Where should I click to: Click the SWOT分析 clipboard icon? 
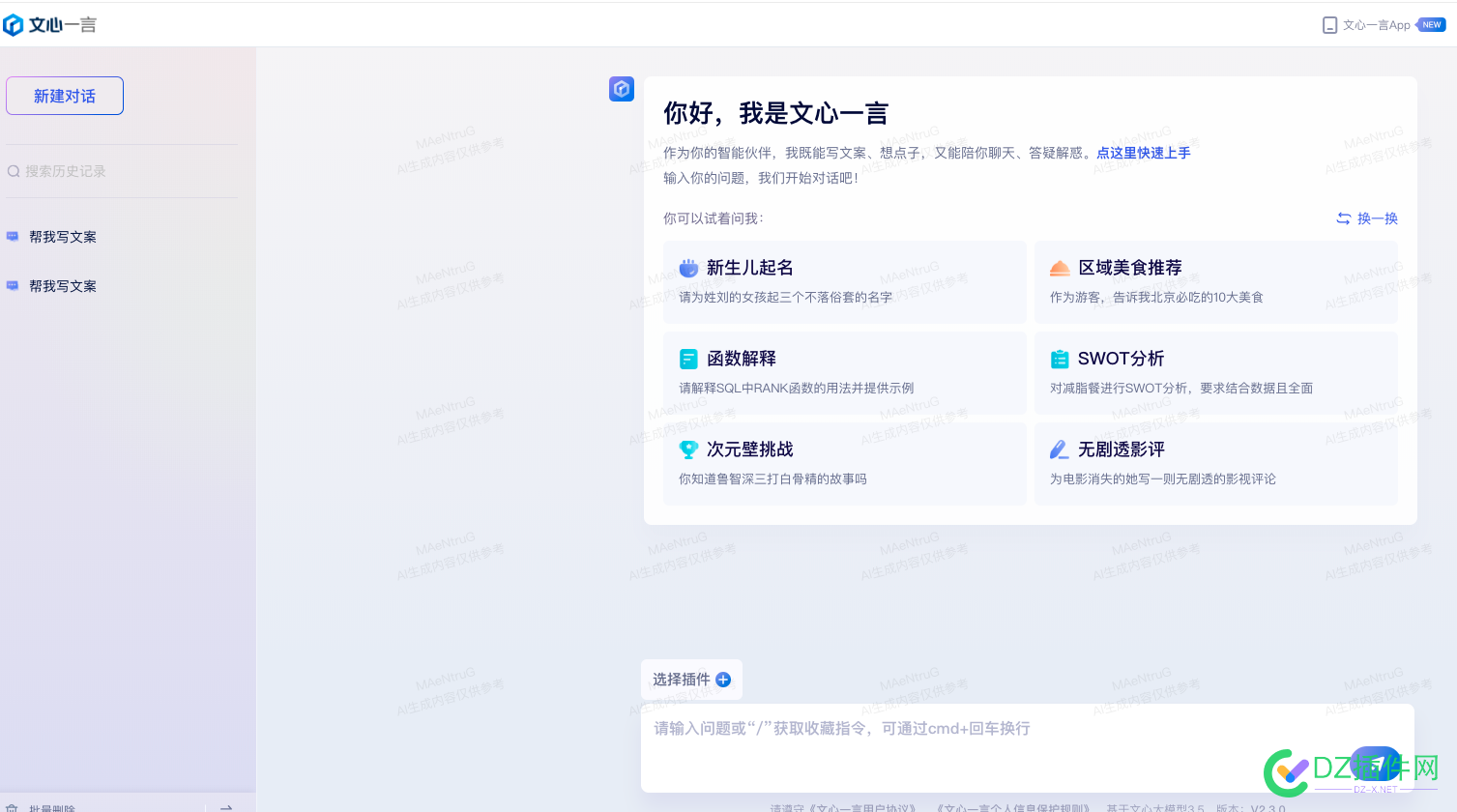click(x=1060, y=359)
